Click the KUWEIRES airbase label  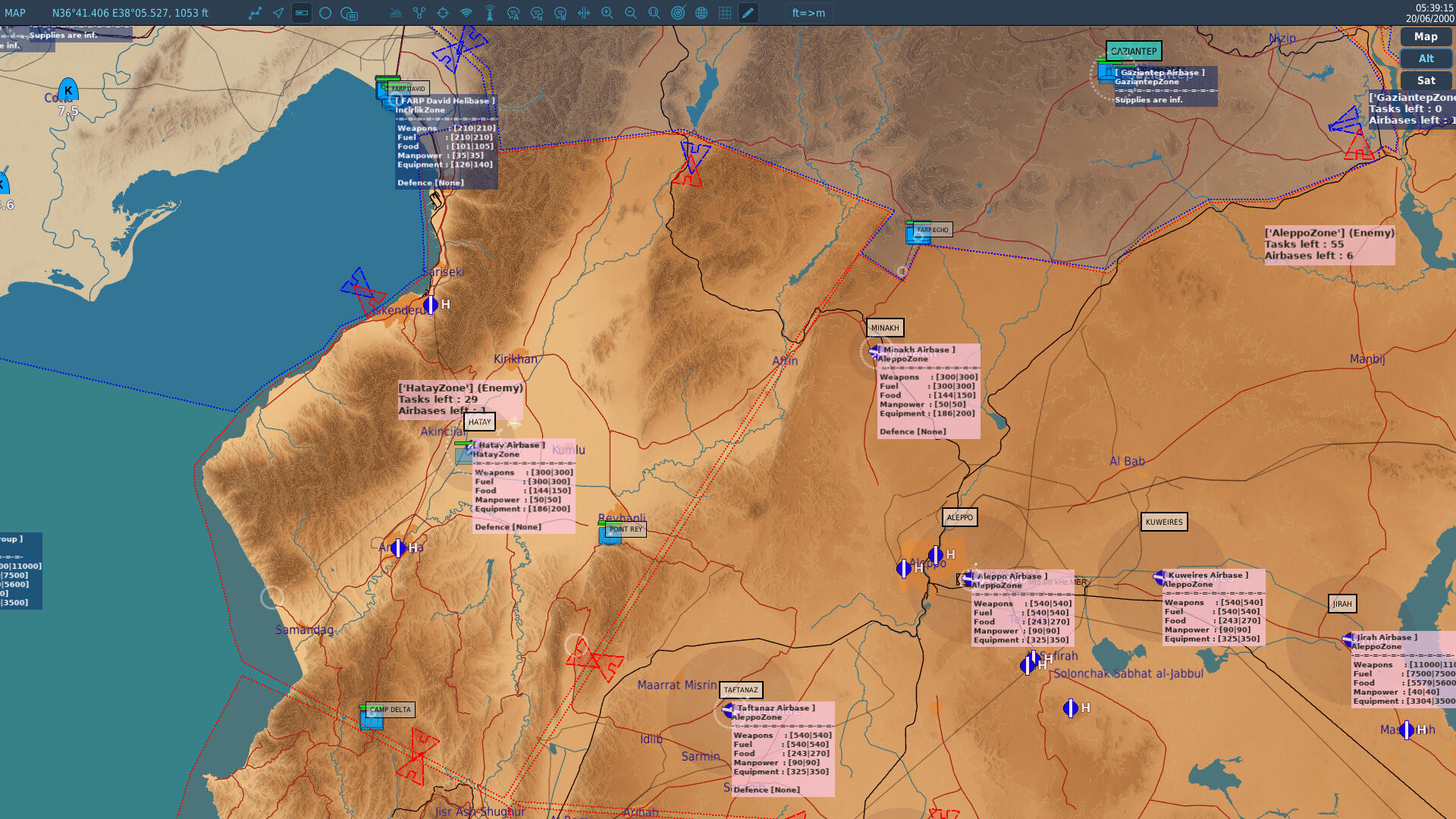[1163, 522]
